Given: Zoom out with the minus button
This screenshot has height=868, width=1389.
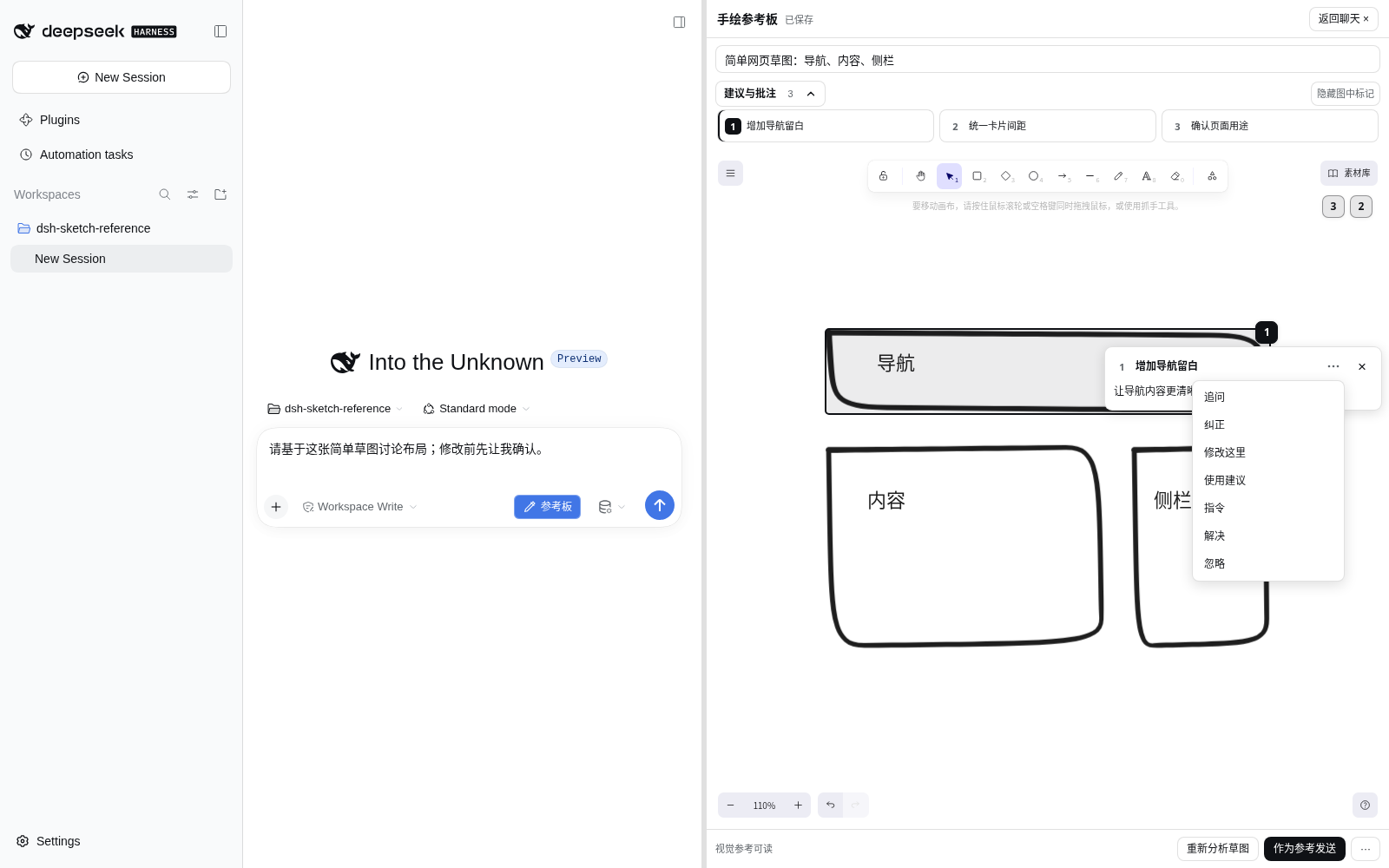Looking at the screenshot, I should (x=730, y=806).
